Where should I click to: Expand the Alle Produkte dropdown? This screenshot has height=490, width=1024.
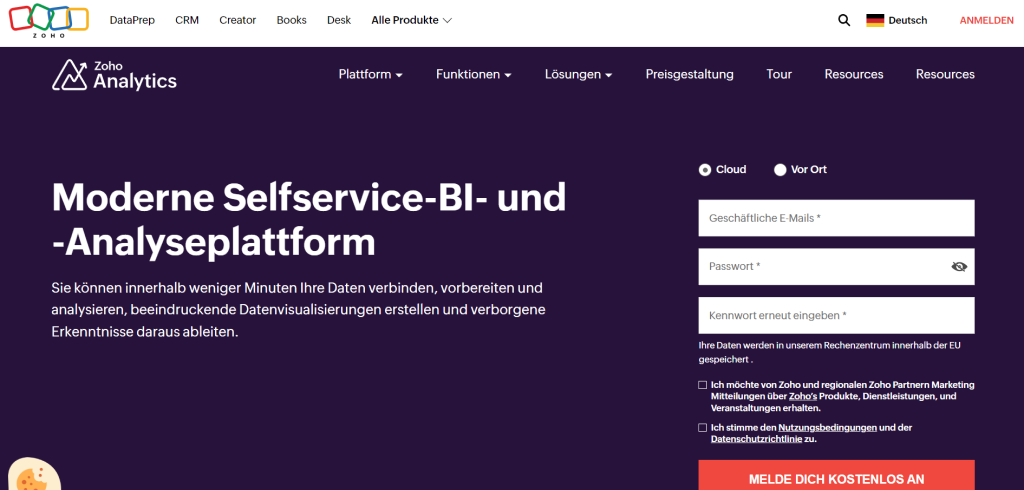[x=411, y=20]
